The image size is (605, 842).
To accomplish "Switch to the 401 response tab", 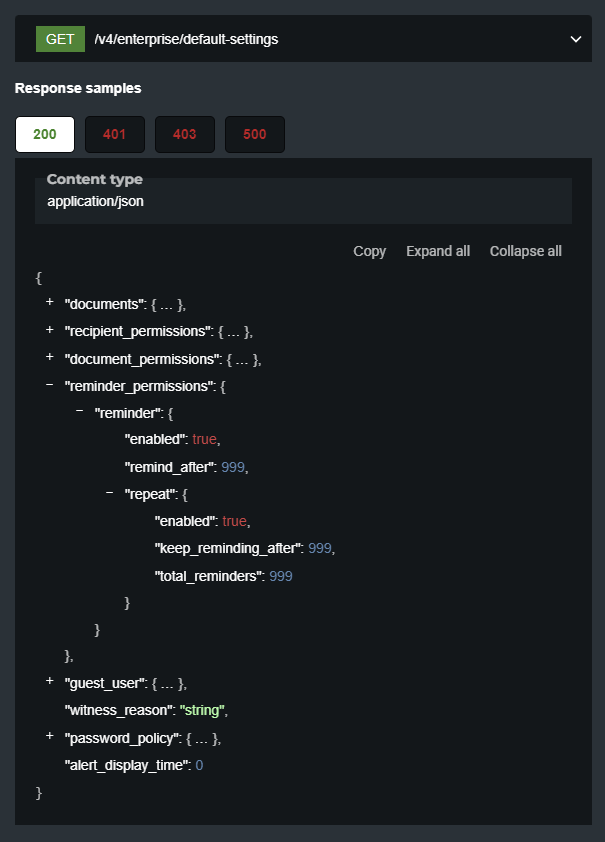I will point(115,134).
